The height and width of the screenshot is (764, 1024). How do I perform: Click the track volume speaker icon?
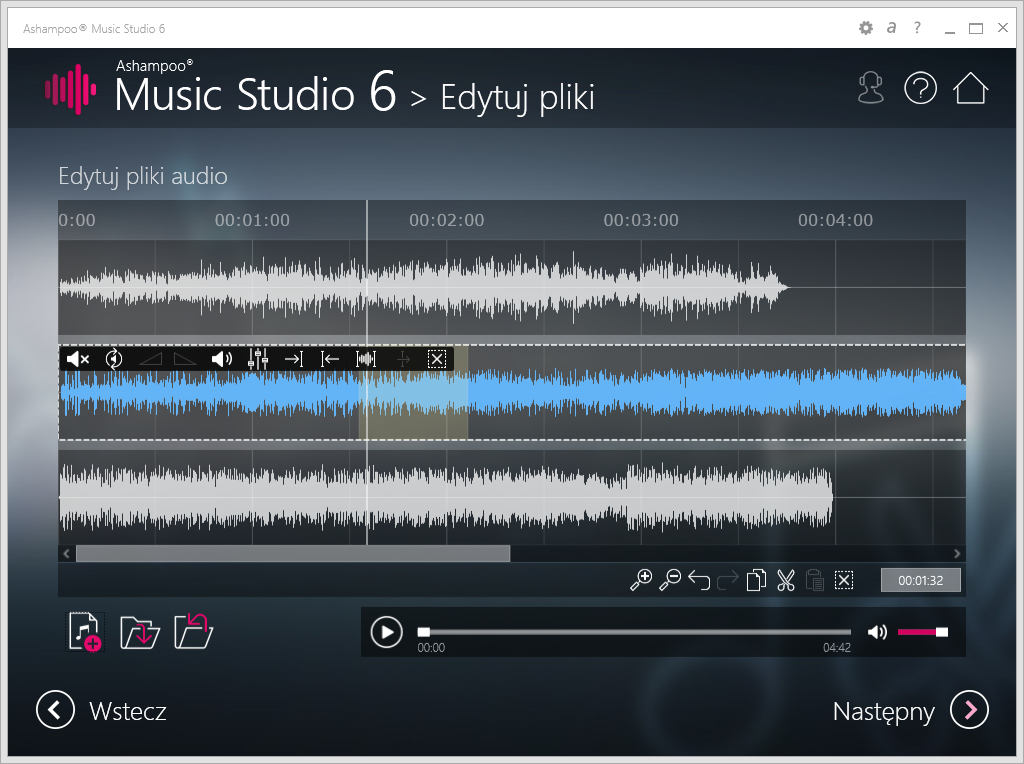(222, 359)
